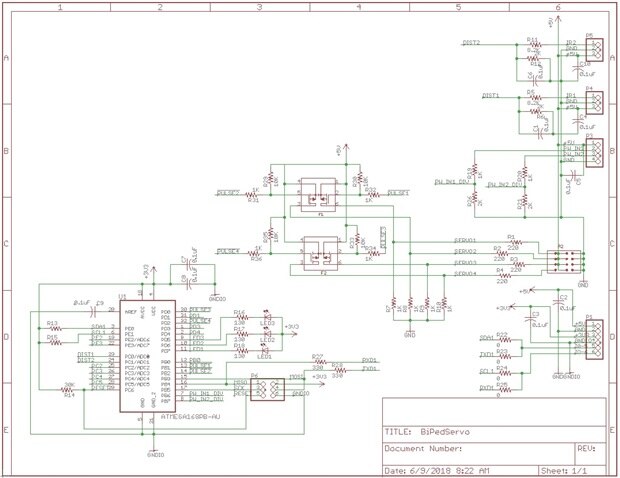Select the LED2 diode symbol
Viewport: 620px width, 478px height.
click(267, 334)
